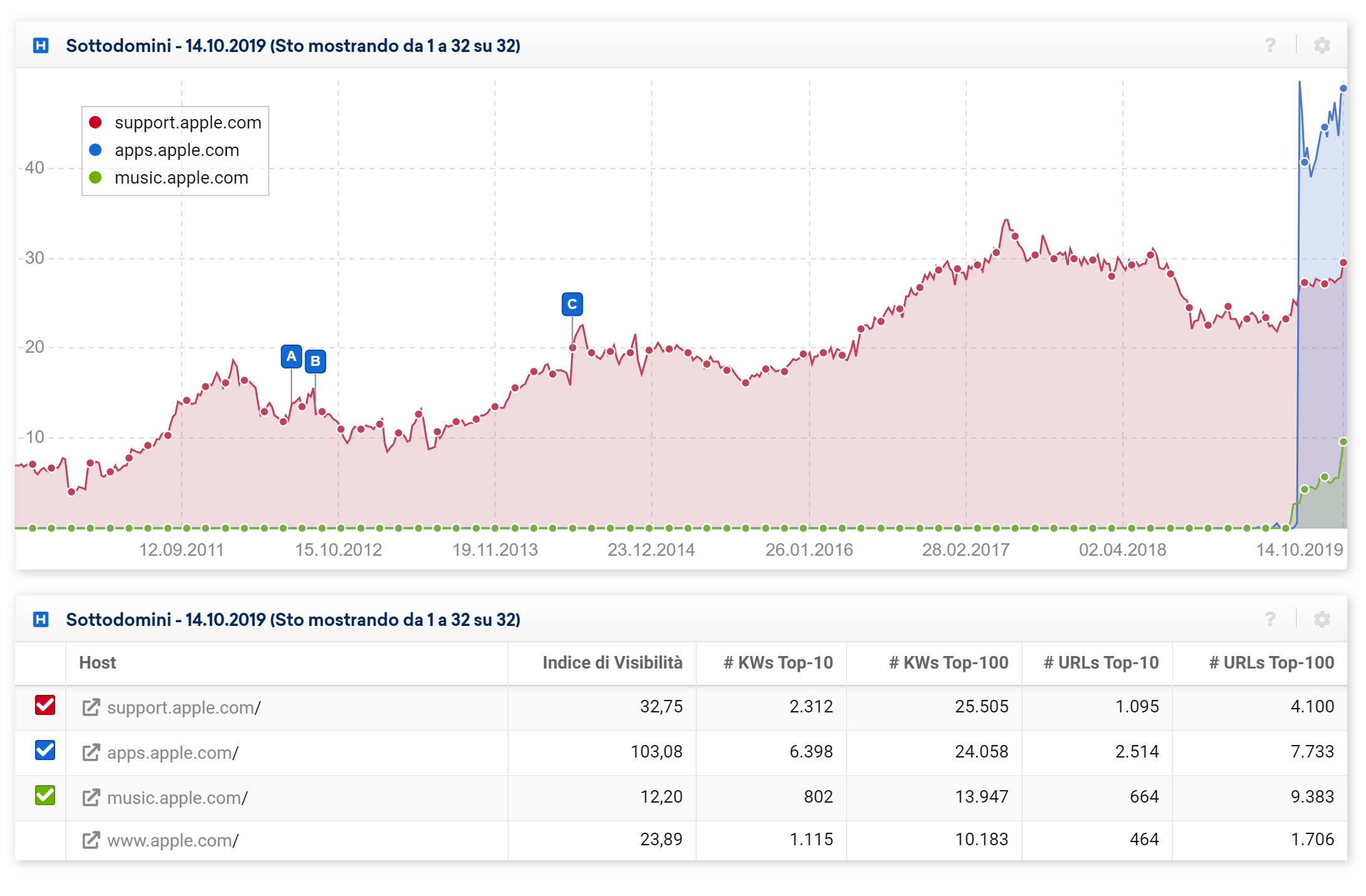Screen dimensions: 1366x896
Task: Open the external link icon for www.apple.com
Action: (91, 840)
